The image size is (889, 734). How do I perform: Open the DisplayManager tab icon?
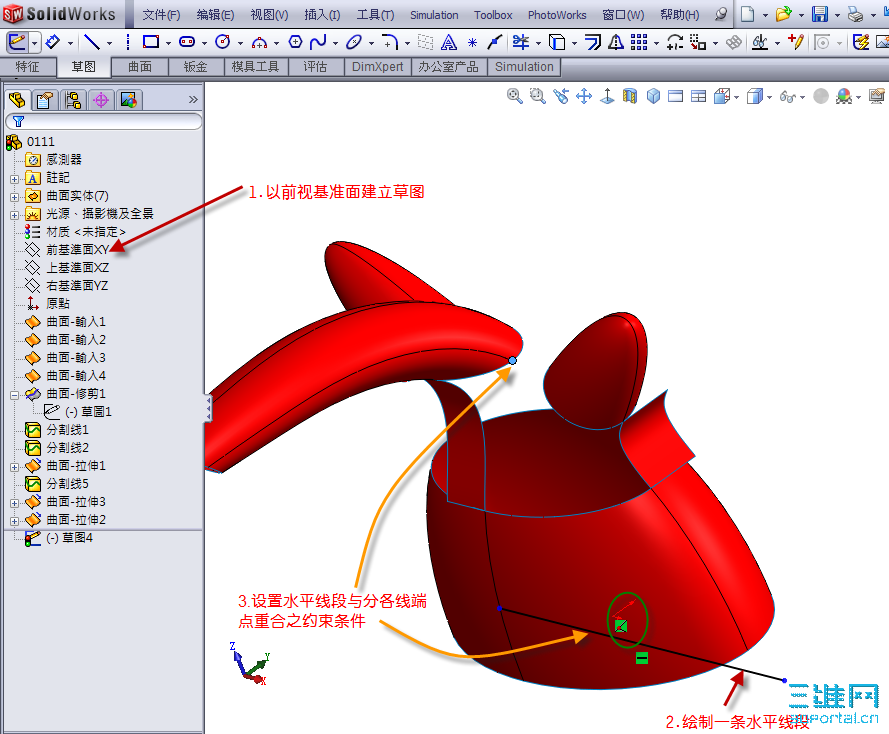(x=129, y=100)
